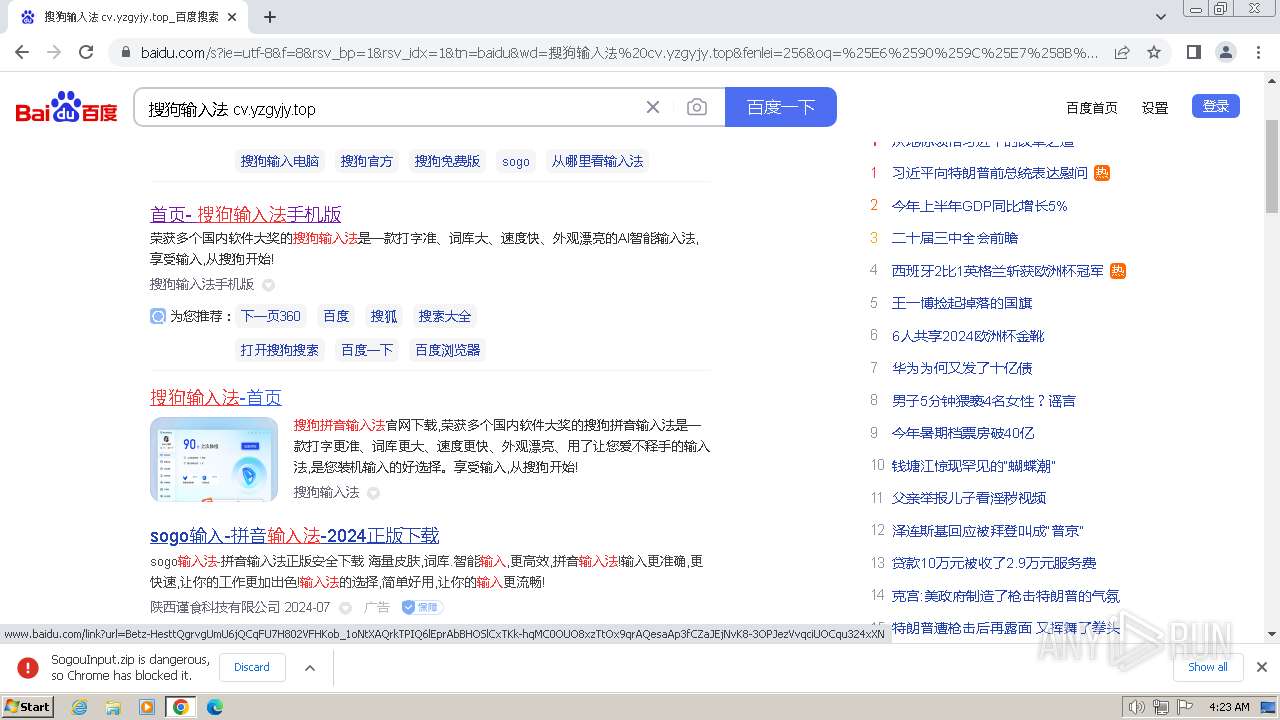Expand arrow beside 陕西谨食科技有限公司 2024-07
This screenshot has height=720, width=1280.
coord(346,608)
